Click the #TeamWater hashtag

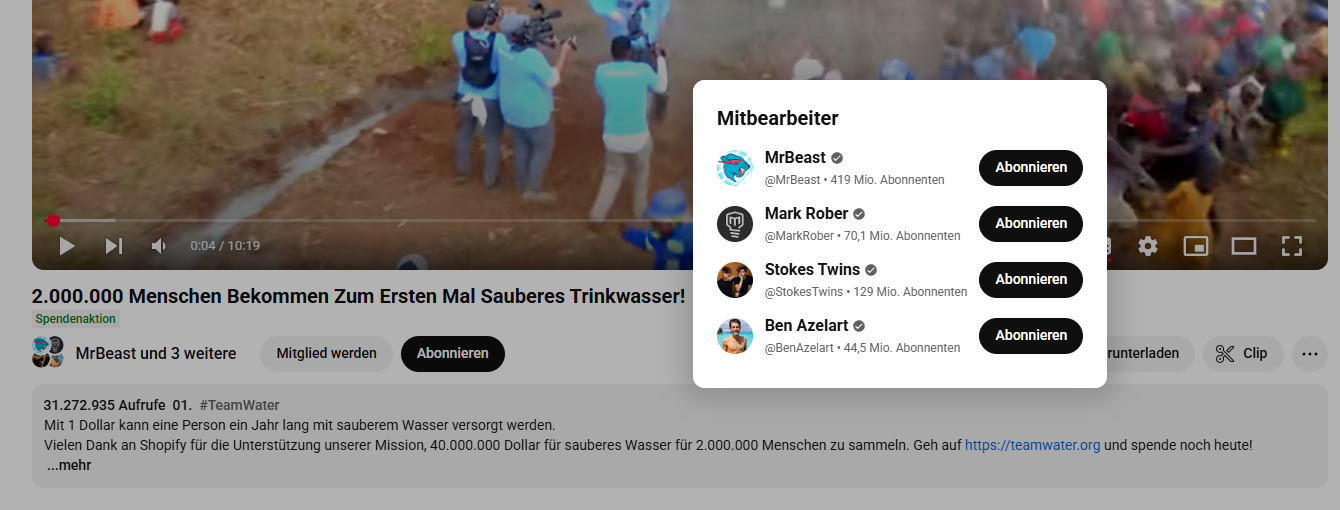pos(239,405)
